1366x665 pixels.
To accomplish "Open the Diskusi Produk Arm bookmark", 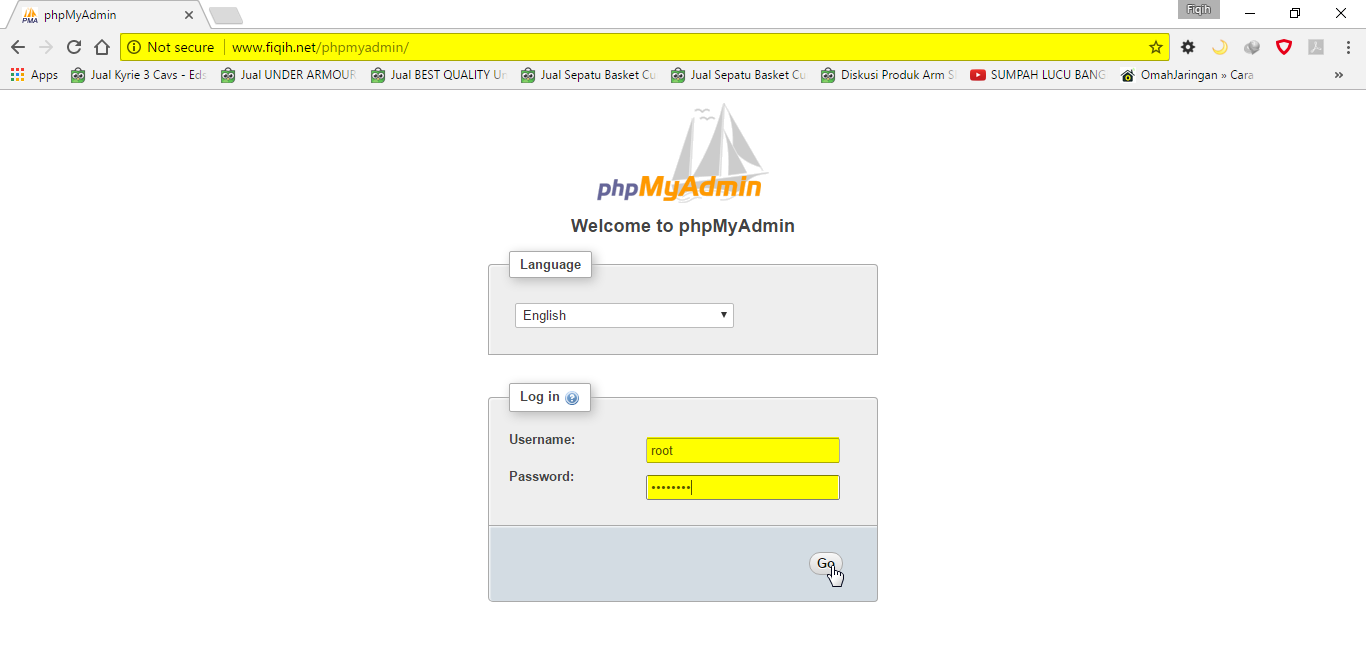I will pyautogui.click(x=888, y=75).
